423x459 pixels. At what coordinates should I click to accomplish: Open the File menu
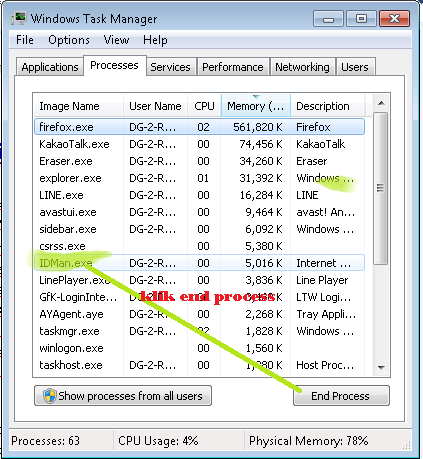[x=25, y=40]
